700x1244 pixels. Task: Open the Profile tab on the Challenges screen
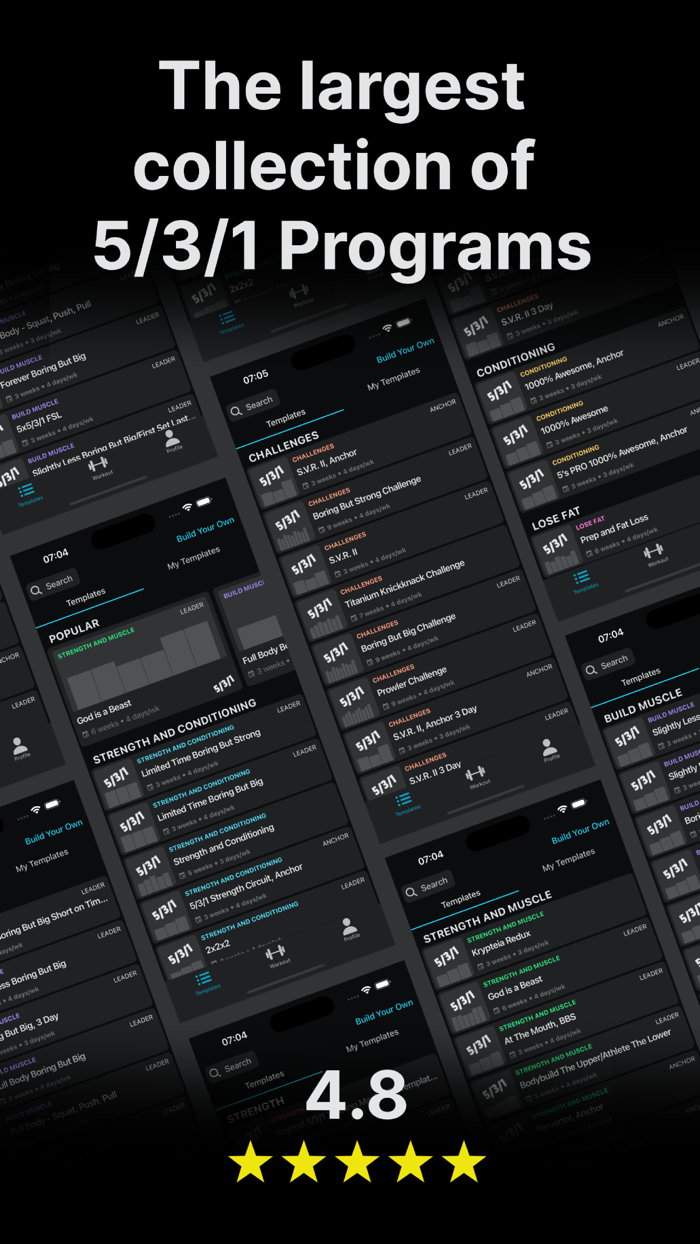click(x=548, y=750)
